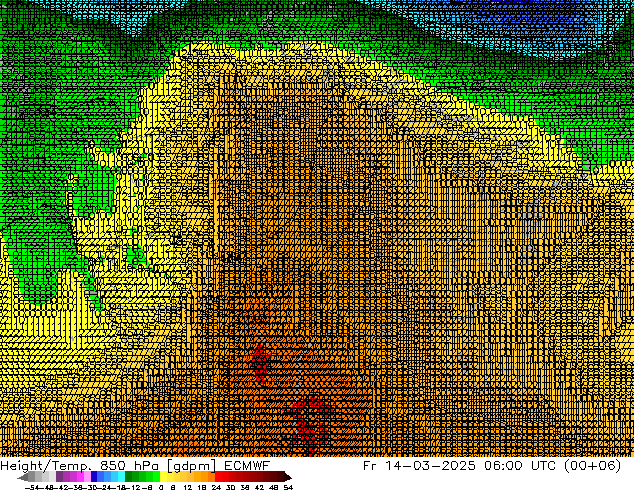Click the legend label "24" below red swatches

216,488
